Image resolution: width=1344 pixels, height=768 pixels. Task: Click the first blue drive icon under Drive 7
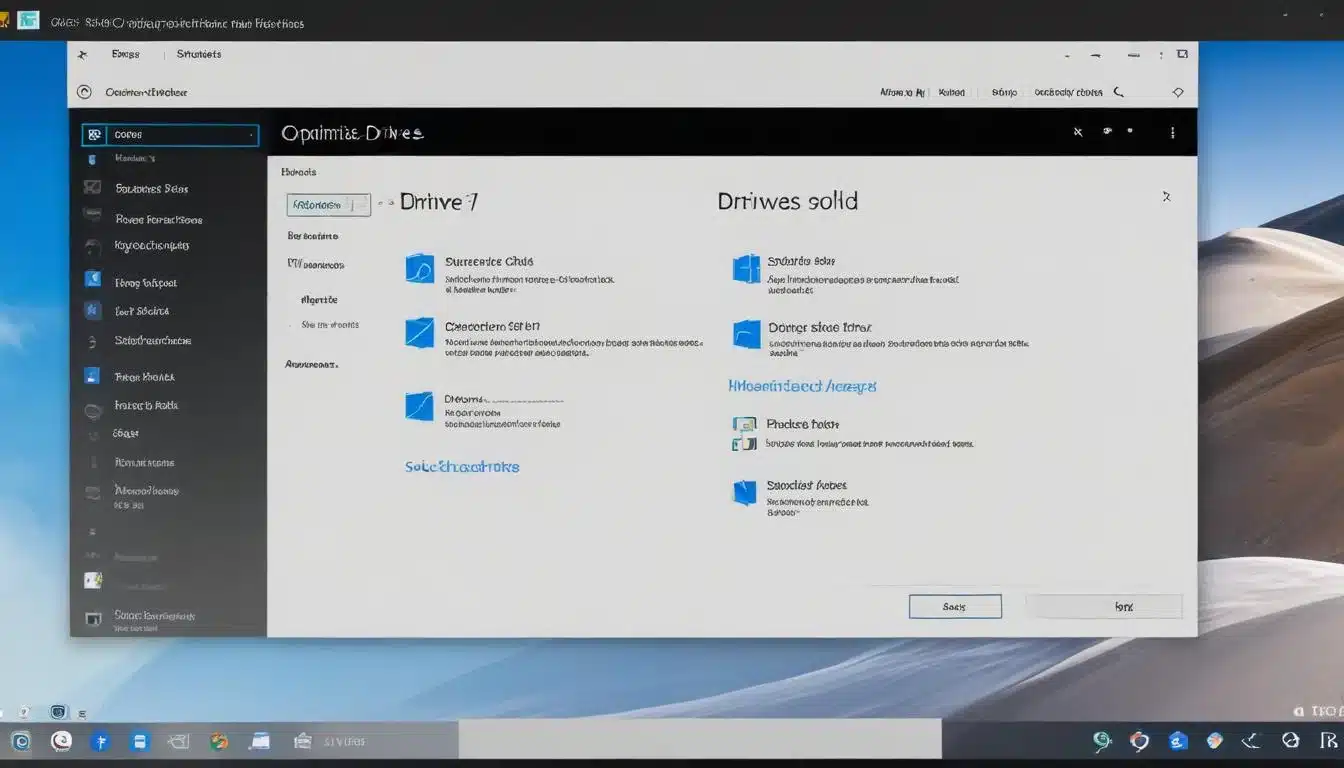(x=419, y=268)
